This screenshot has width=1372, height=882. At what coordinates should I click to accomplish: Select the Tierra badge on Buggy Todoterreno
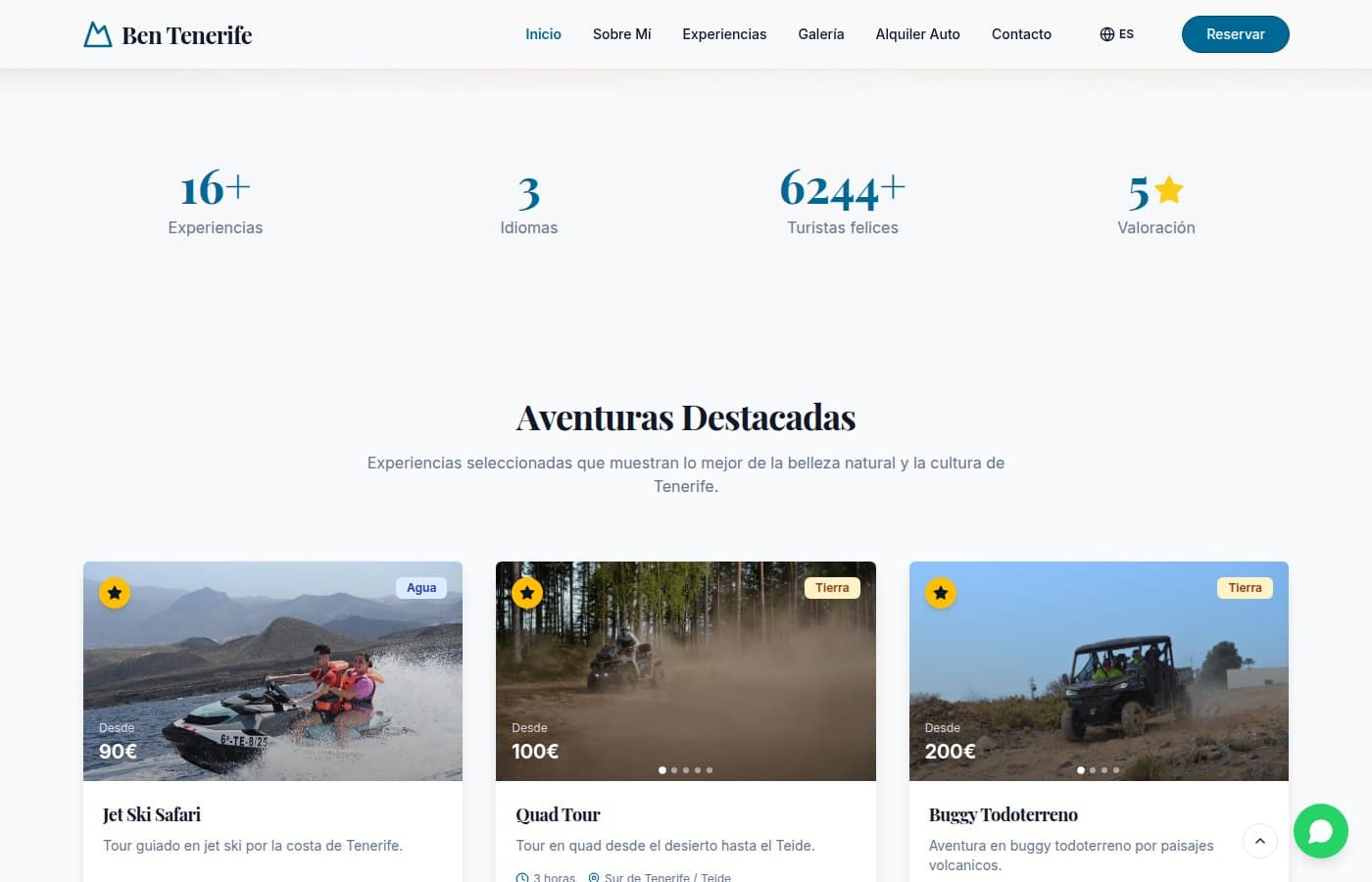[1245, 587]
